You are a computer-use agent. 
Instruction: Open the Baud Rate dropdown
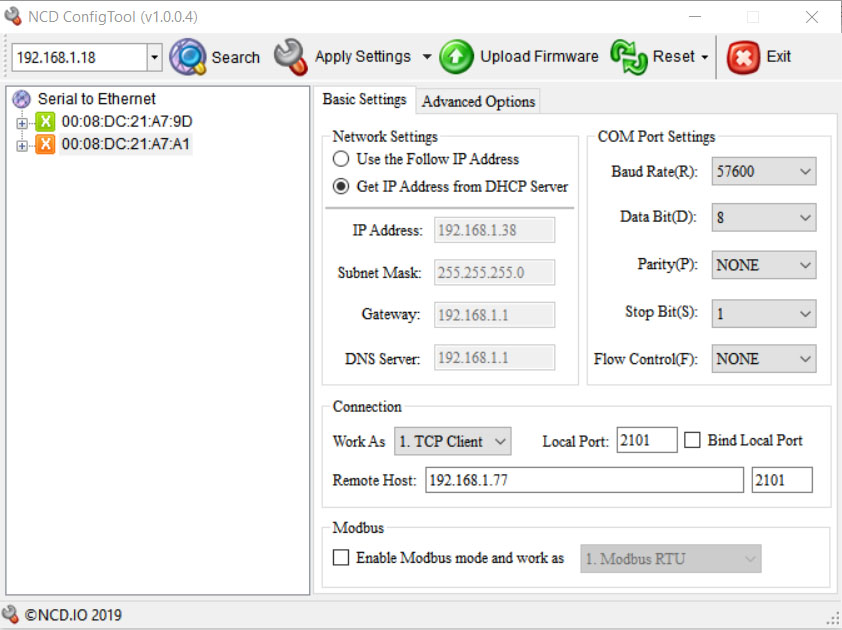[764, 171]
